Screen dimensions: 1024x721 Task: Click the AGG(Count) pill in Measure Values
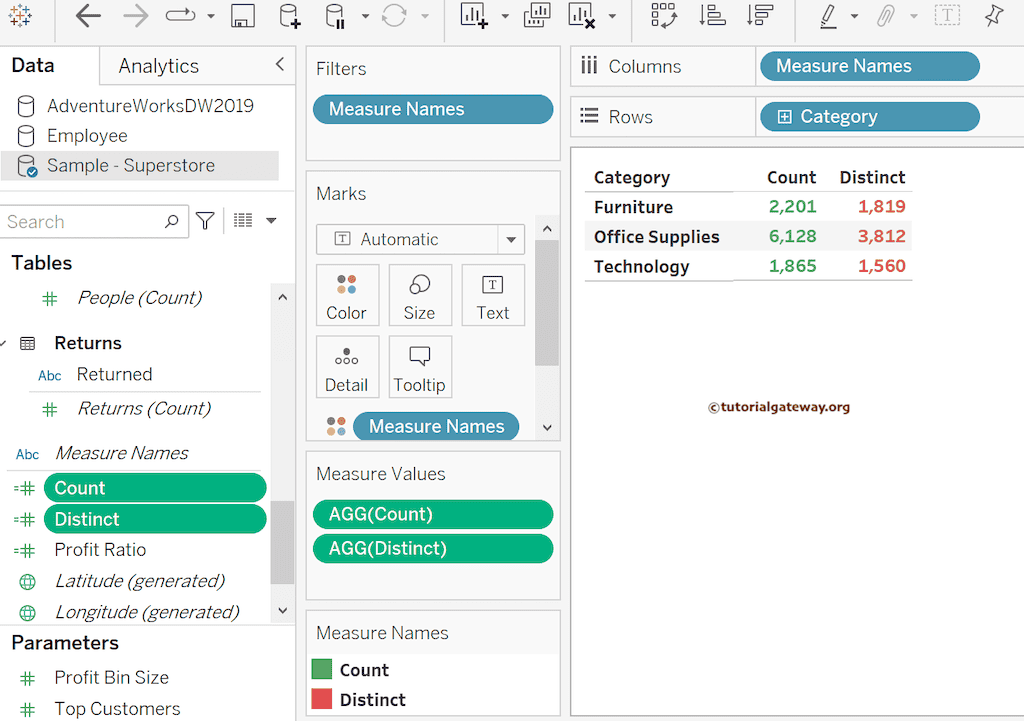coord(433,515)
